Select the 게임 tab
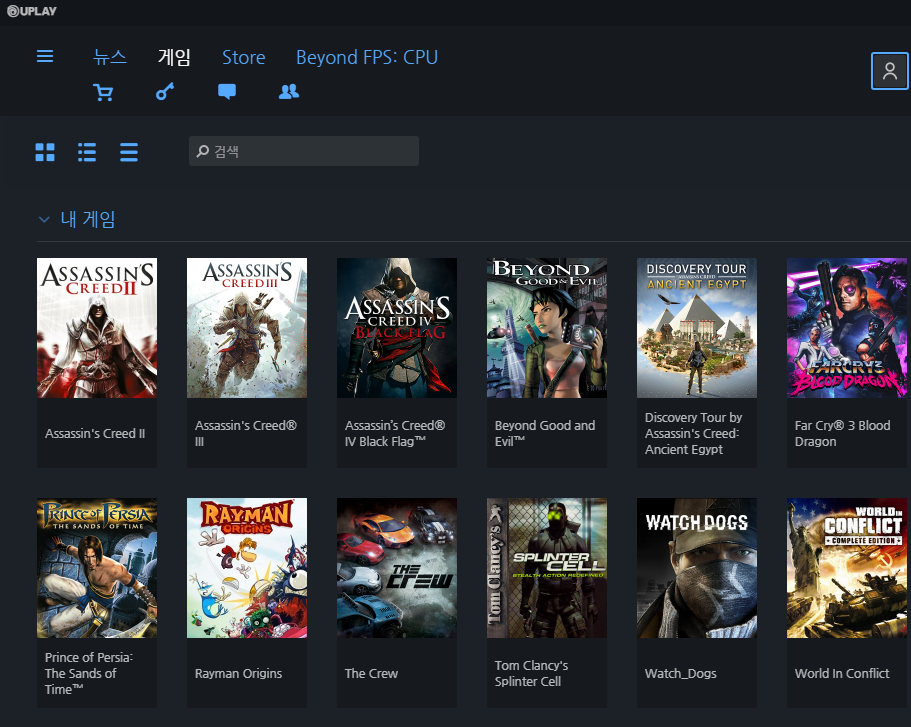911x727 pixels. pyautogui.click(x=174, y=57)
